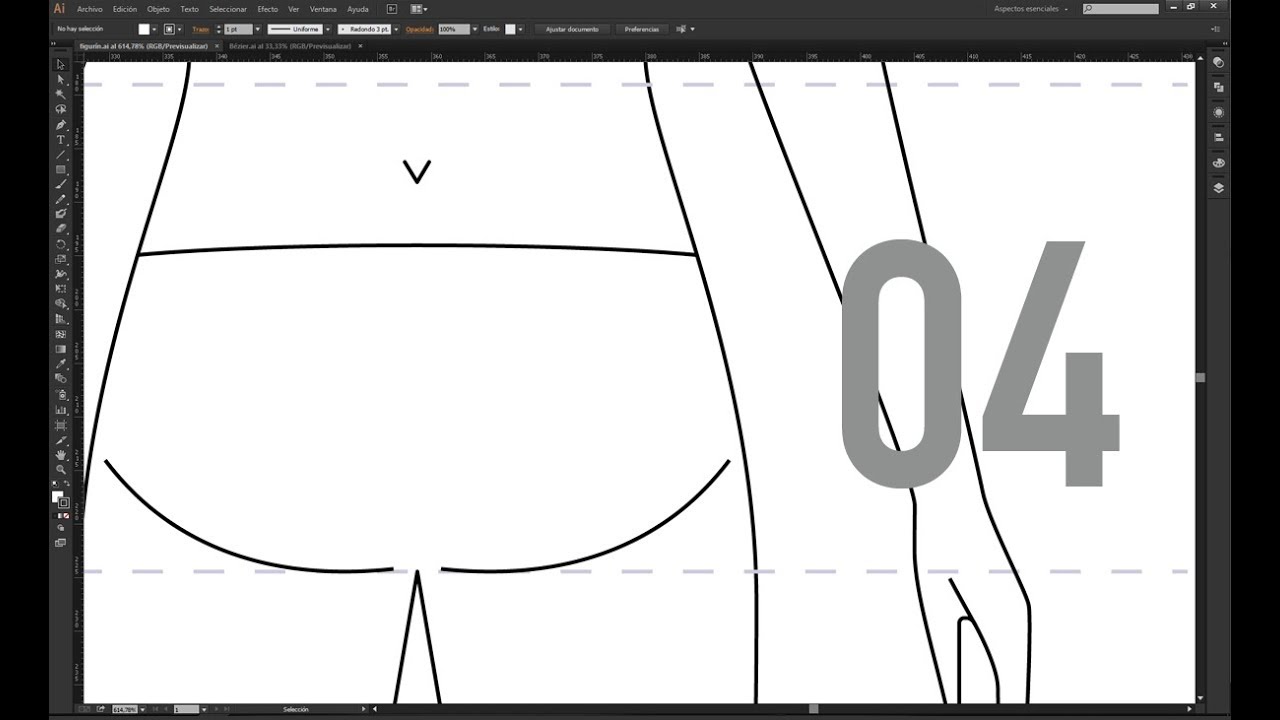Open the Redondo 3 pt. brush dropdown

pyautogui.click(x=396, y=29)
